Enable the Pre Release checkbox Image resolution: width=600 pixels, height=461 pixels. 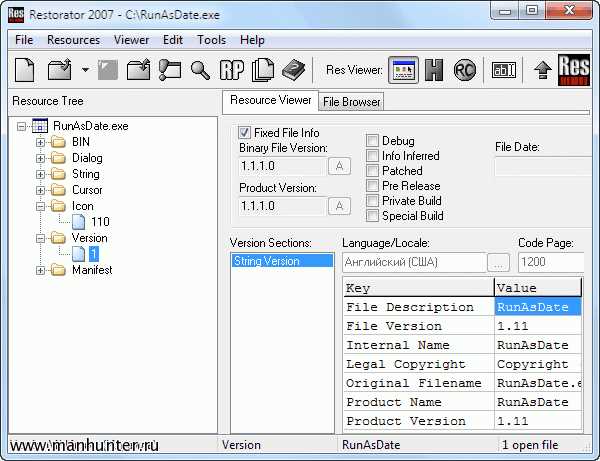[372, 186]
